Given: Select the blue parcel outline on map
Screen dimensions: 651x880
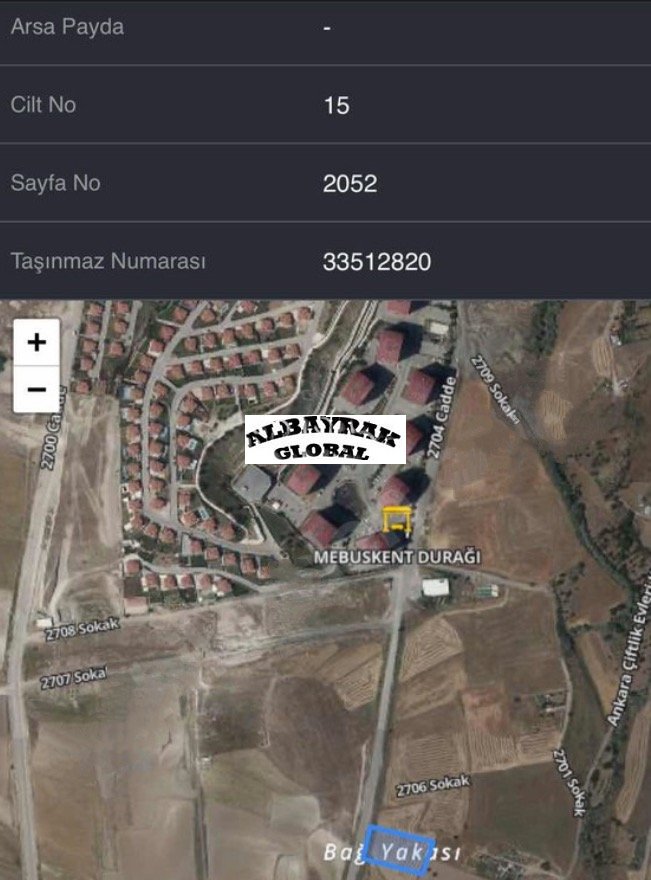Looking at the screenshot, I should [x=399, y=850].
